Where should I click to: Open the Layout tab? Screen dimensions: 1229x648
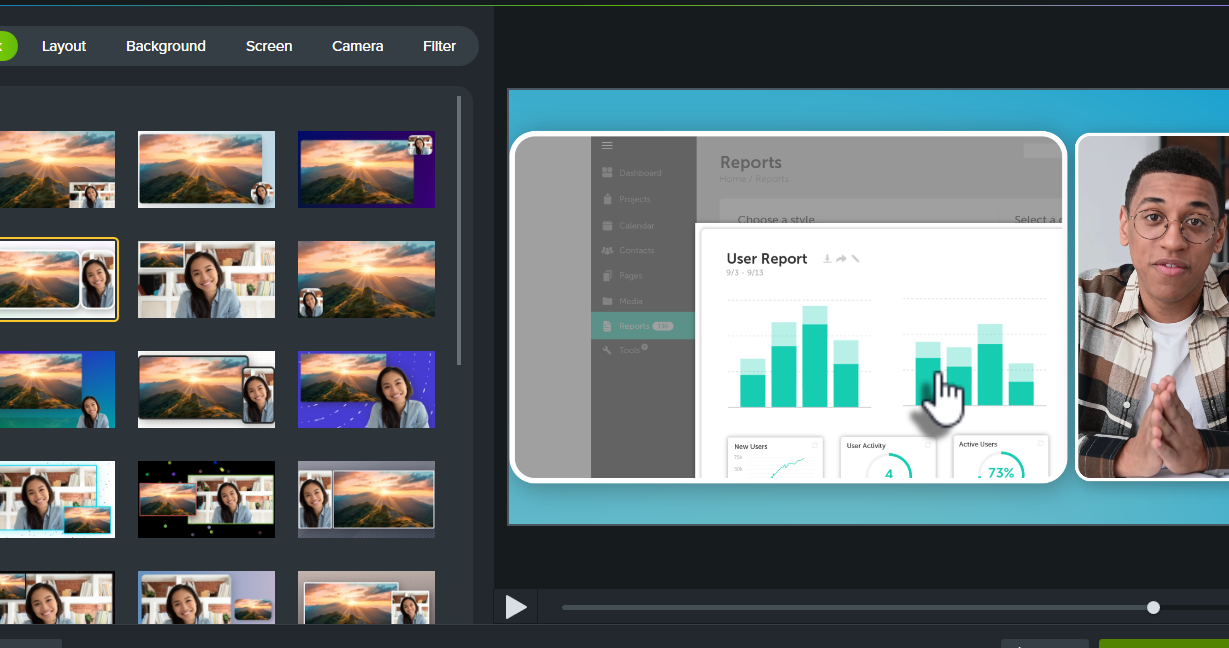pyautogui.click(x=64, y=46)
